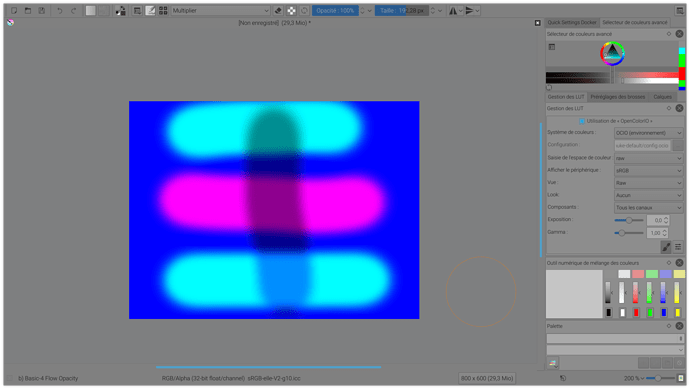
Task: Save the current document
Action: coord(41,11)
